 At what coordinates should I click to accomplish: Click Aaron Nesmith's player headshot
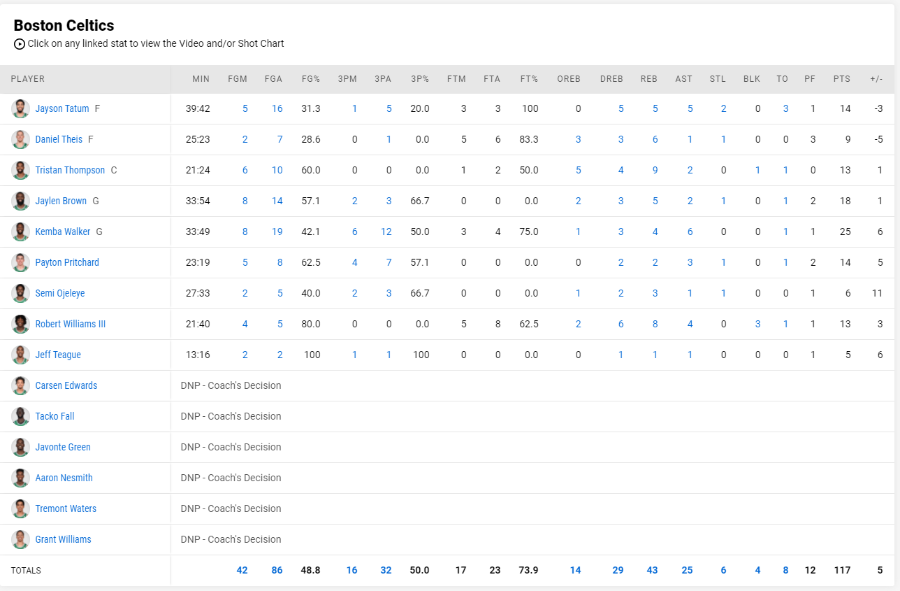click(x=20, y=478)
